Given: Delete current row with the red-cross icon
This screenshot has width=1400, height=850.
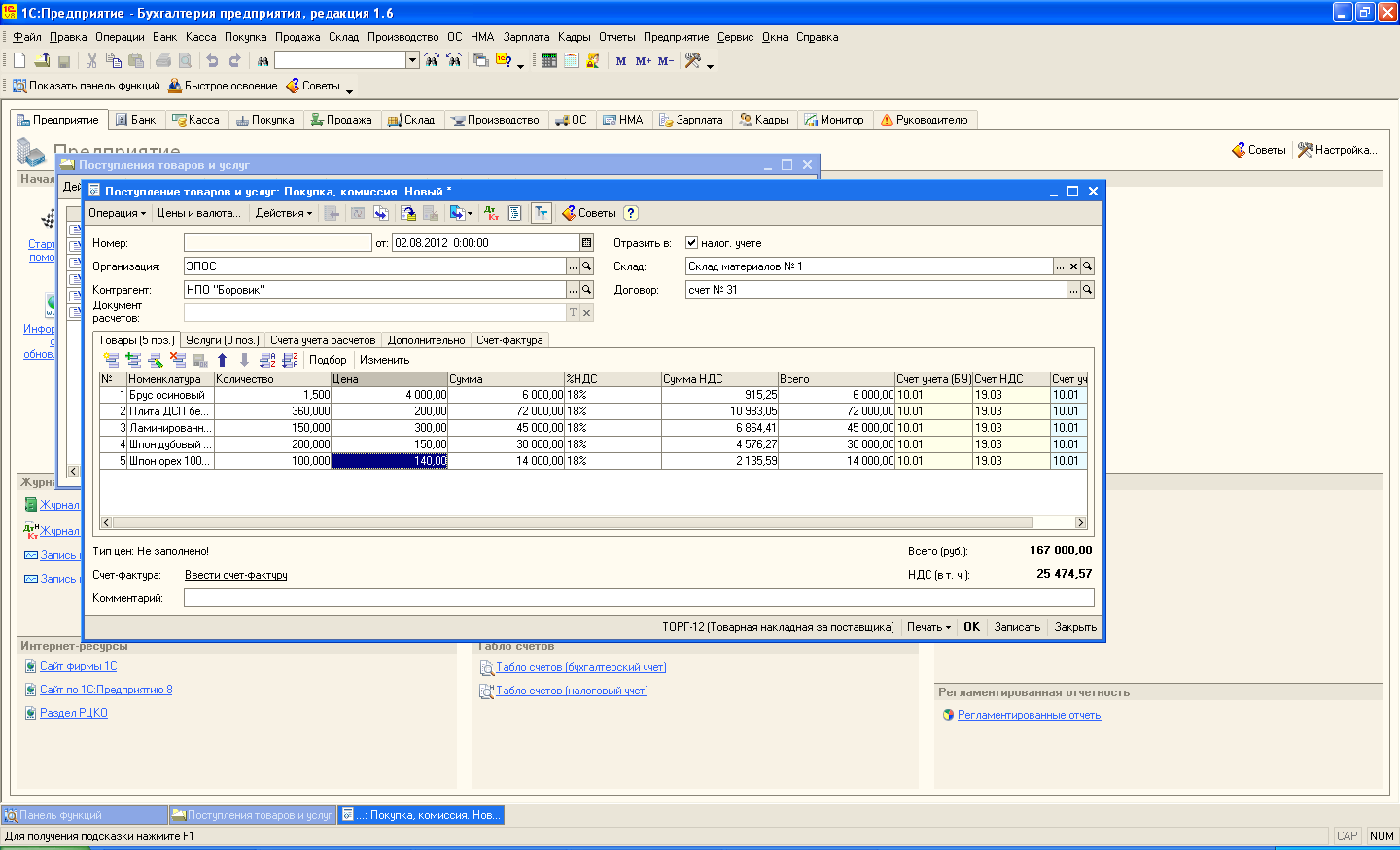Looking at the screenshot, I should 178,360.
